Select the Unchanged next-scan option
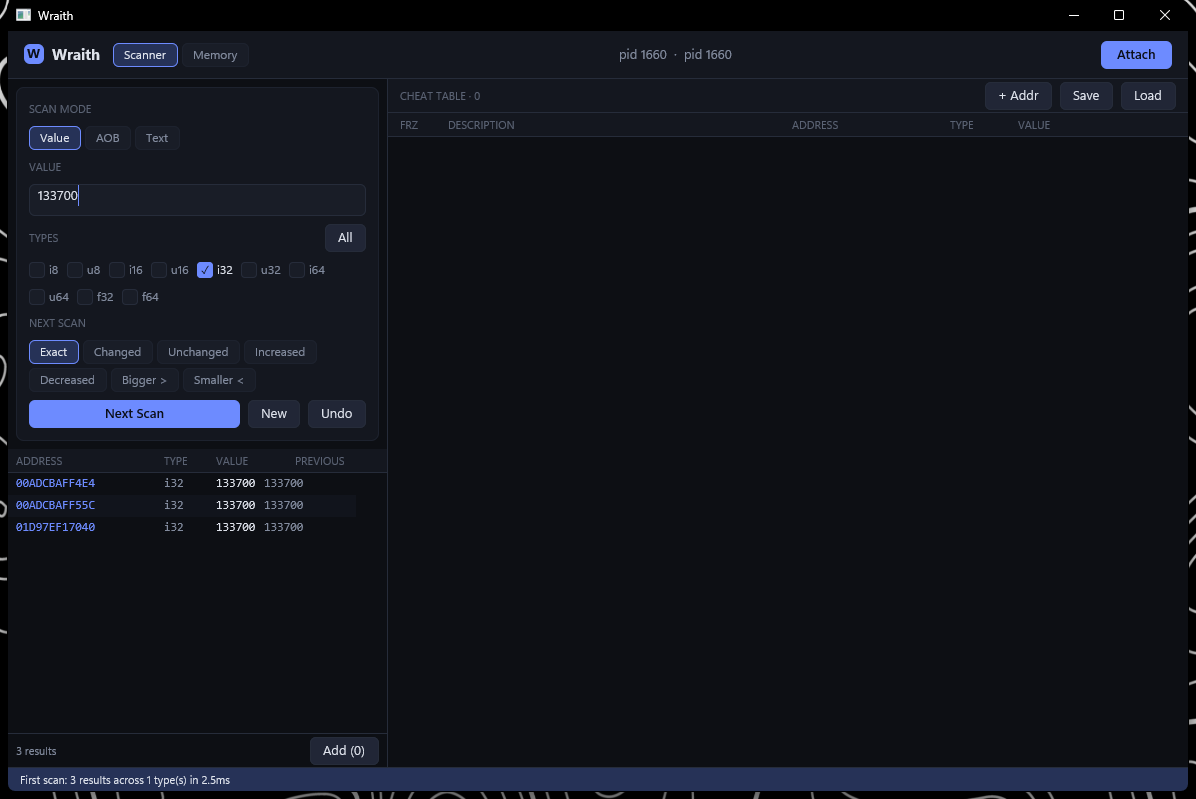Screen dimensions: 1196x799 pyautogui.click(x=198, y=352)
